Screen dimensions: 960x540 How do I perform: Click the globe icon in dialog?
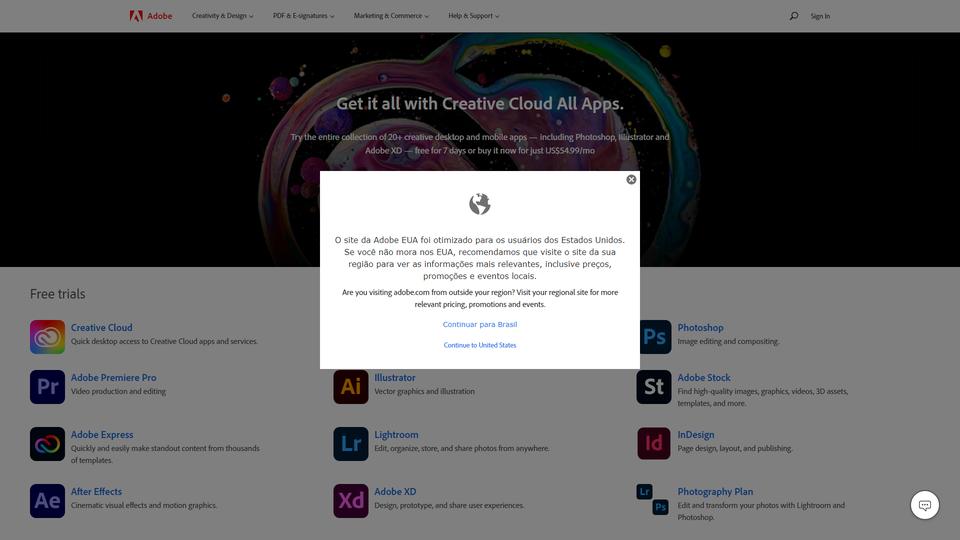(480, 204)
